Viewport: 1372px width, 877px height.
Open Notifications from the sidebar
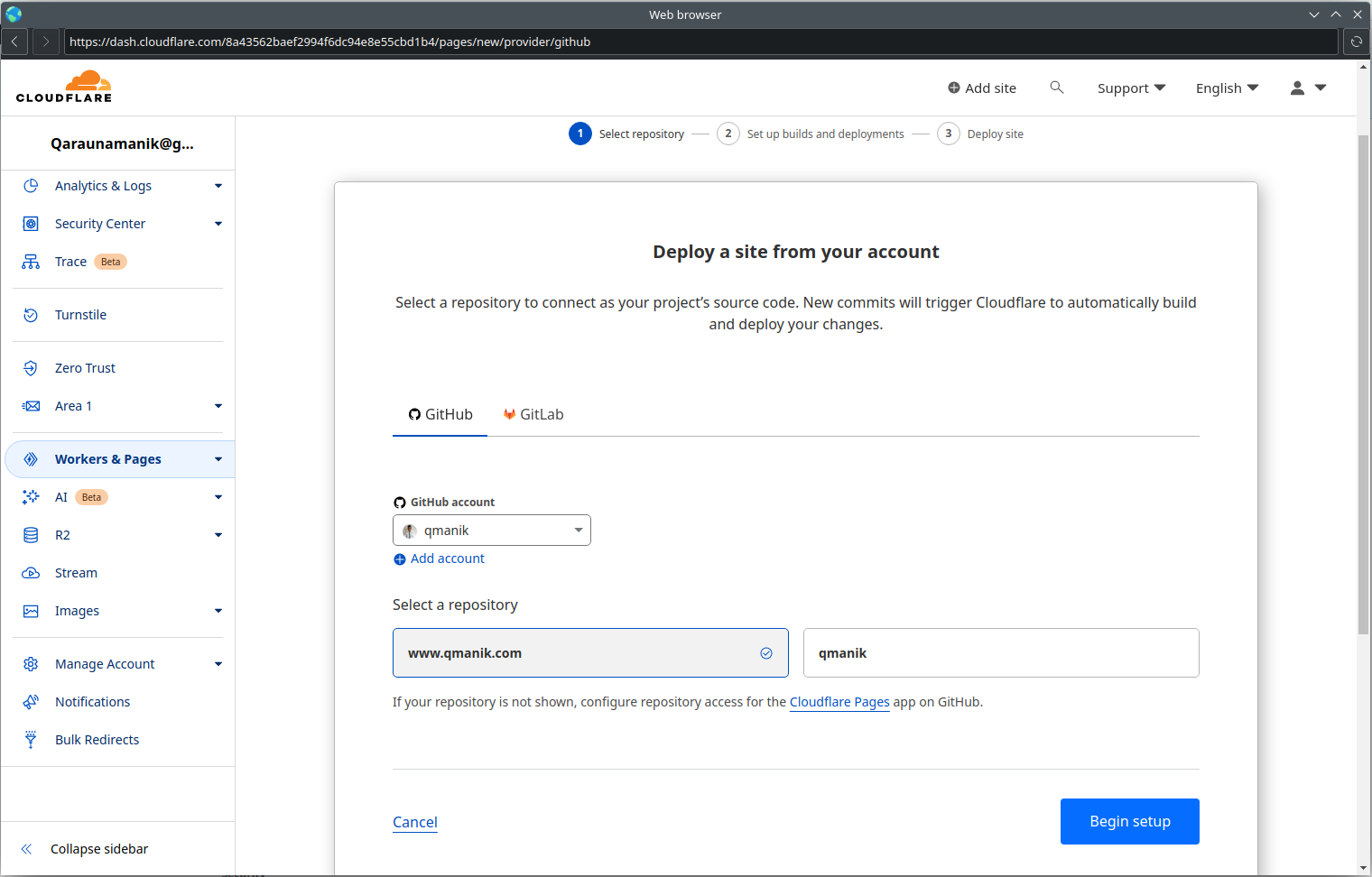click(x=92, y=701)
